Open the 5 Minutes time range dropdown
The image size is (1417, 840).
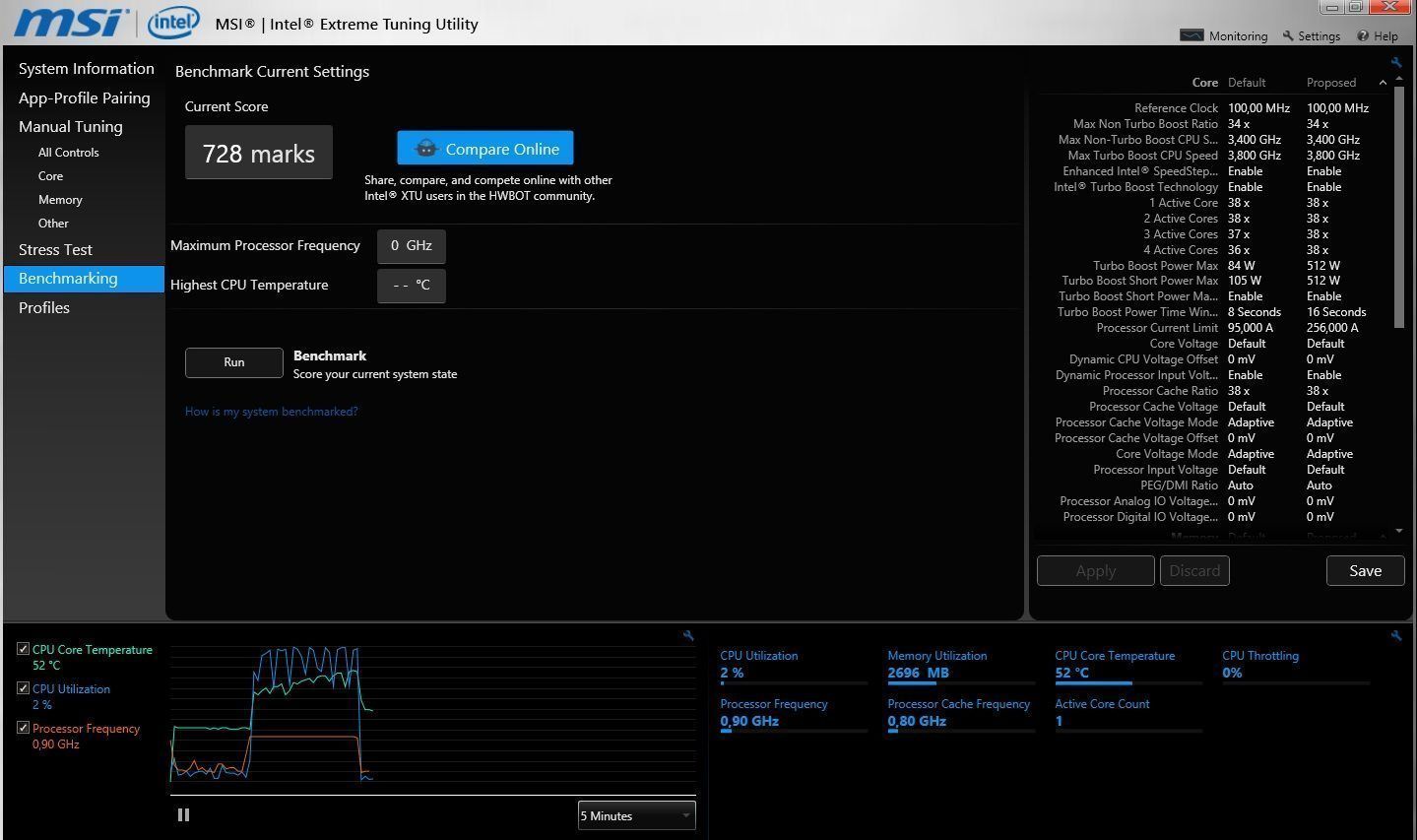pos(636,815)
